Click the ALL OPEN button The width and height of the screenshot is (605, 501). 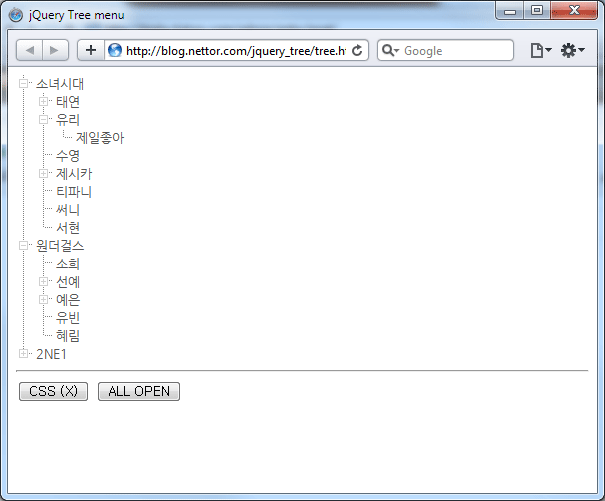tap(139, 391)
